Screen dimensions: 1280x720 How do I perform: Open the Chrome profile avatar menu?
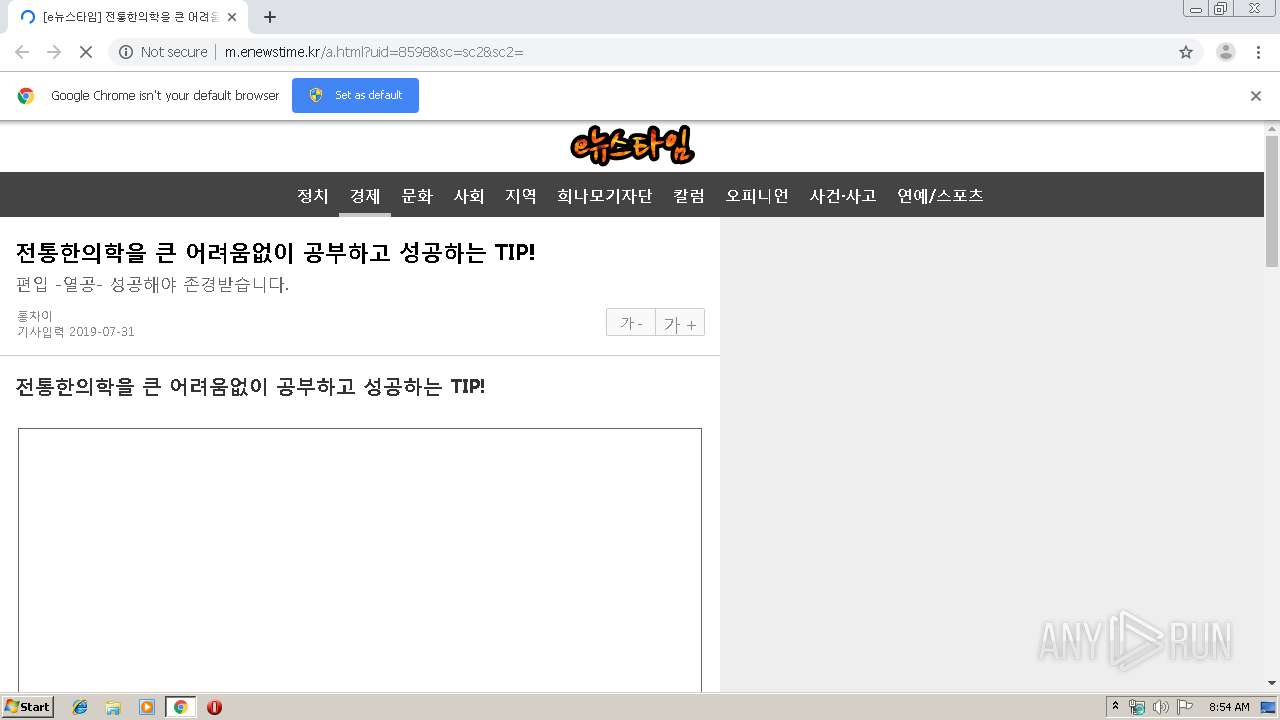[x=1226, y=52]
